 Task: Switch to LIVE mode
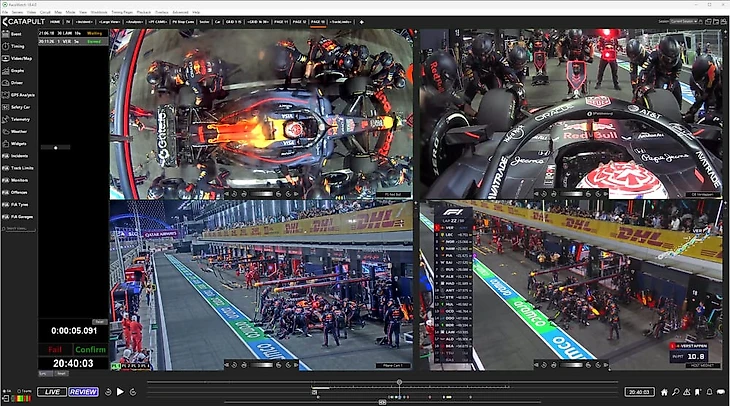pos(53,392)
